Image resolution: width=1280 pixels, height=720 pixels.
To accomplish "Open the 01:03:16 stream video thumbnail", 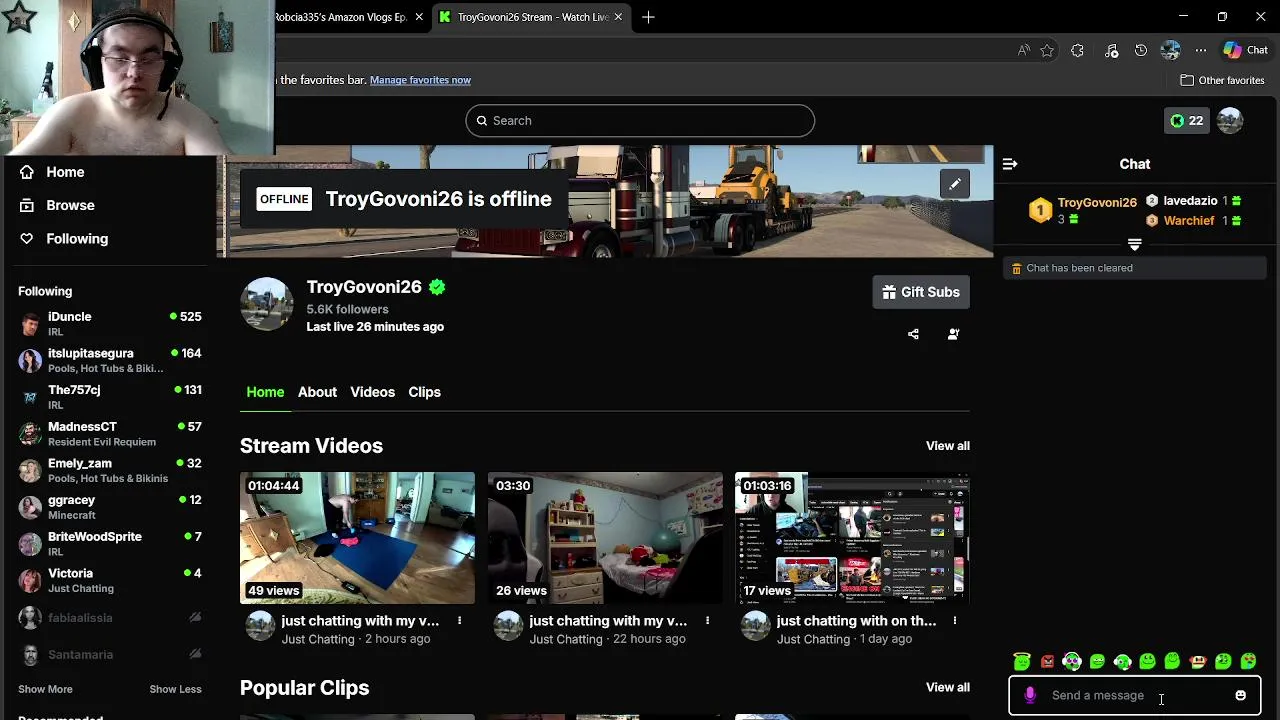I will 852,538.
